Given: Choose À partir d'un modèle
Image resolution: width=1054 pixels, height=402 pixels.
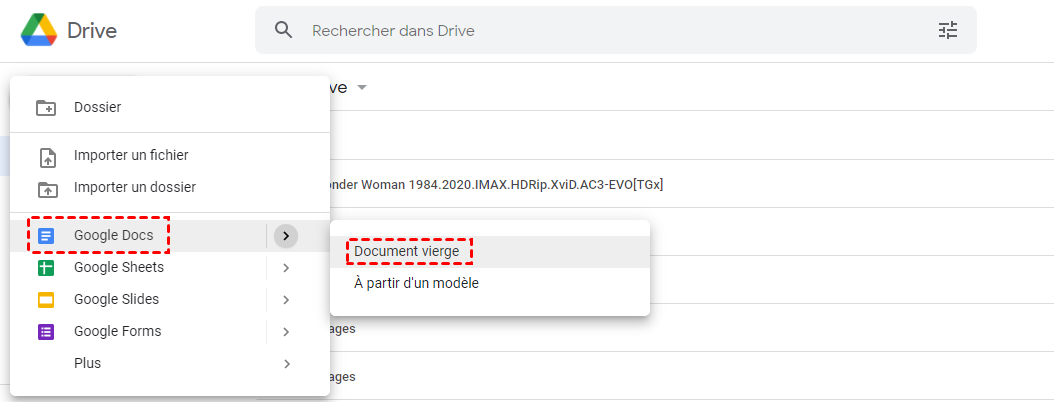Looking at the screenshot, I should [416, 284].
